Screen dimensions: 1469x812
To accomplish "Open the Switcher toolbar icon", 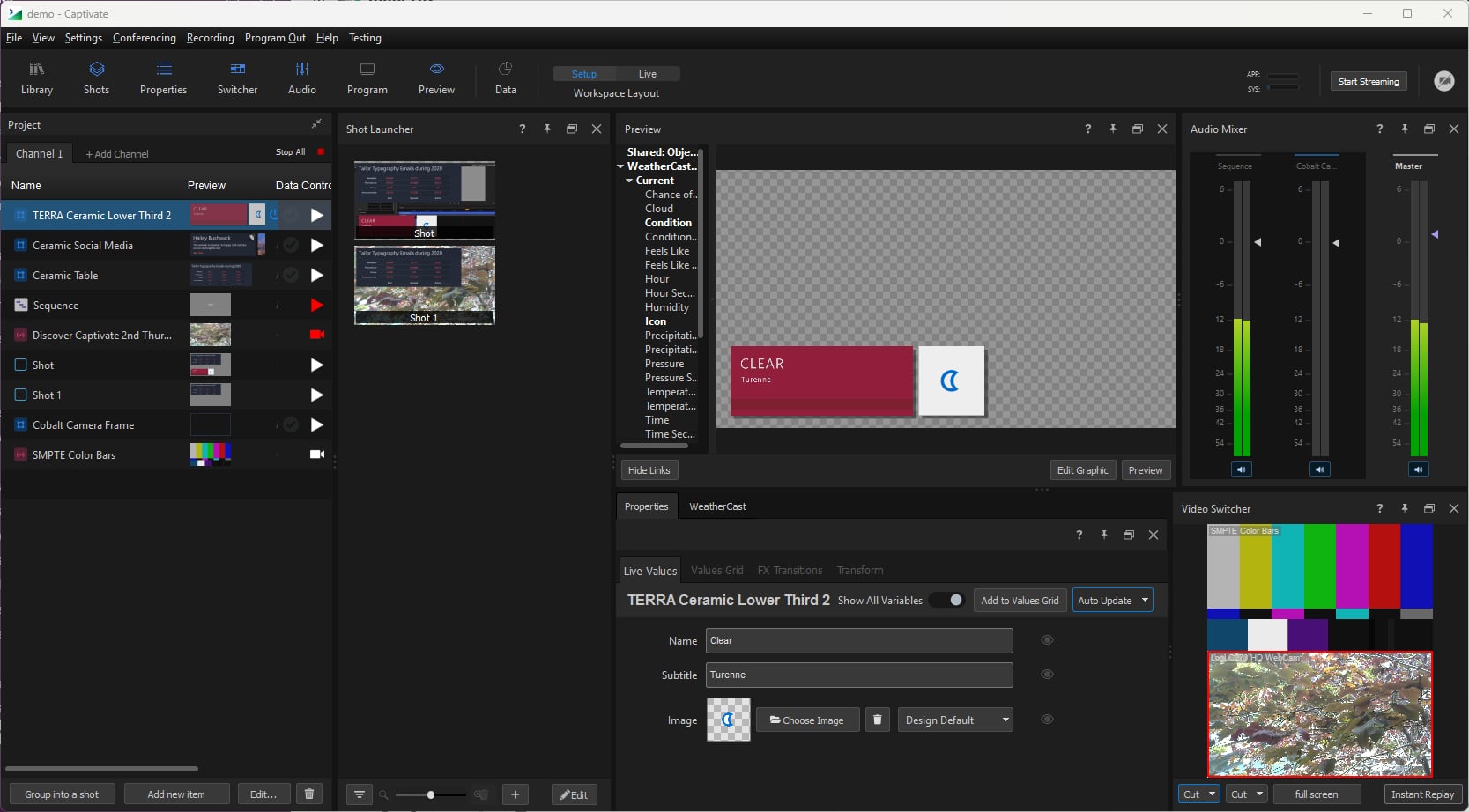I will pyautogui.click(x=237, y=78).
